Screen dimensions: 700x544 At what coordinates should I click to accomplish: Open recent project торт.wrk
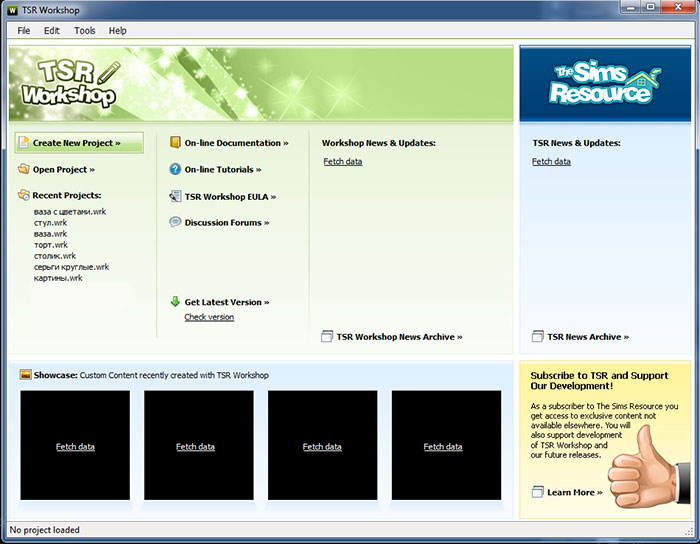(x=50, y=245)
